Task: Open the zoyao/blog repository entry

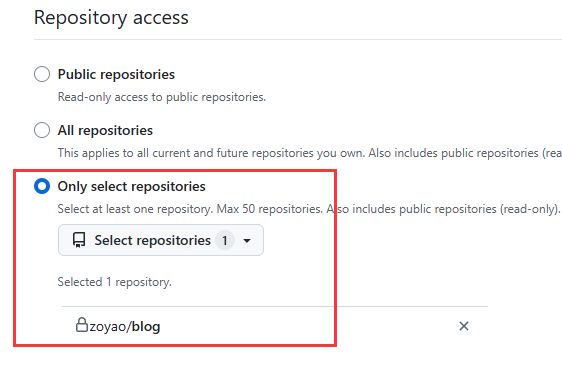Action: (125, 326)
